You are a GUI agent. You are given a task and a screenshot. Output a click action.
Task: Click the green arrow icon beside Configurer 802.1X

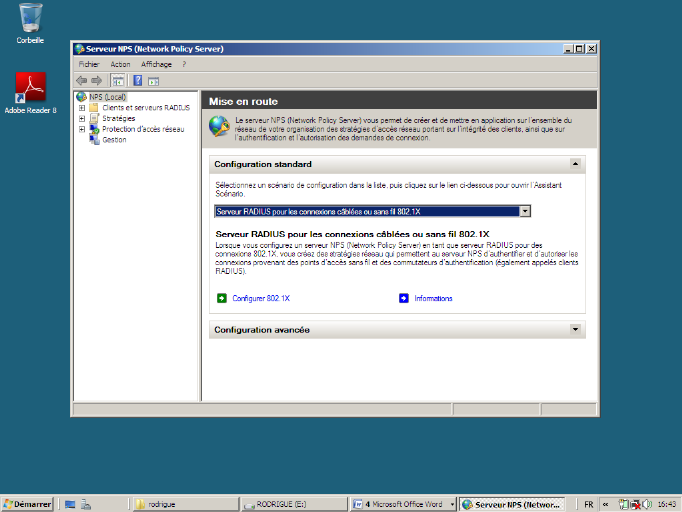(x=222, y=298)
